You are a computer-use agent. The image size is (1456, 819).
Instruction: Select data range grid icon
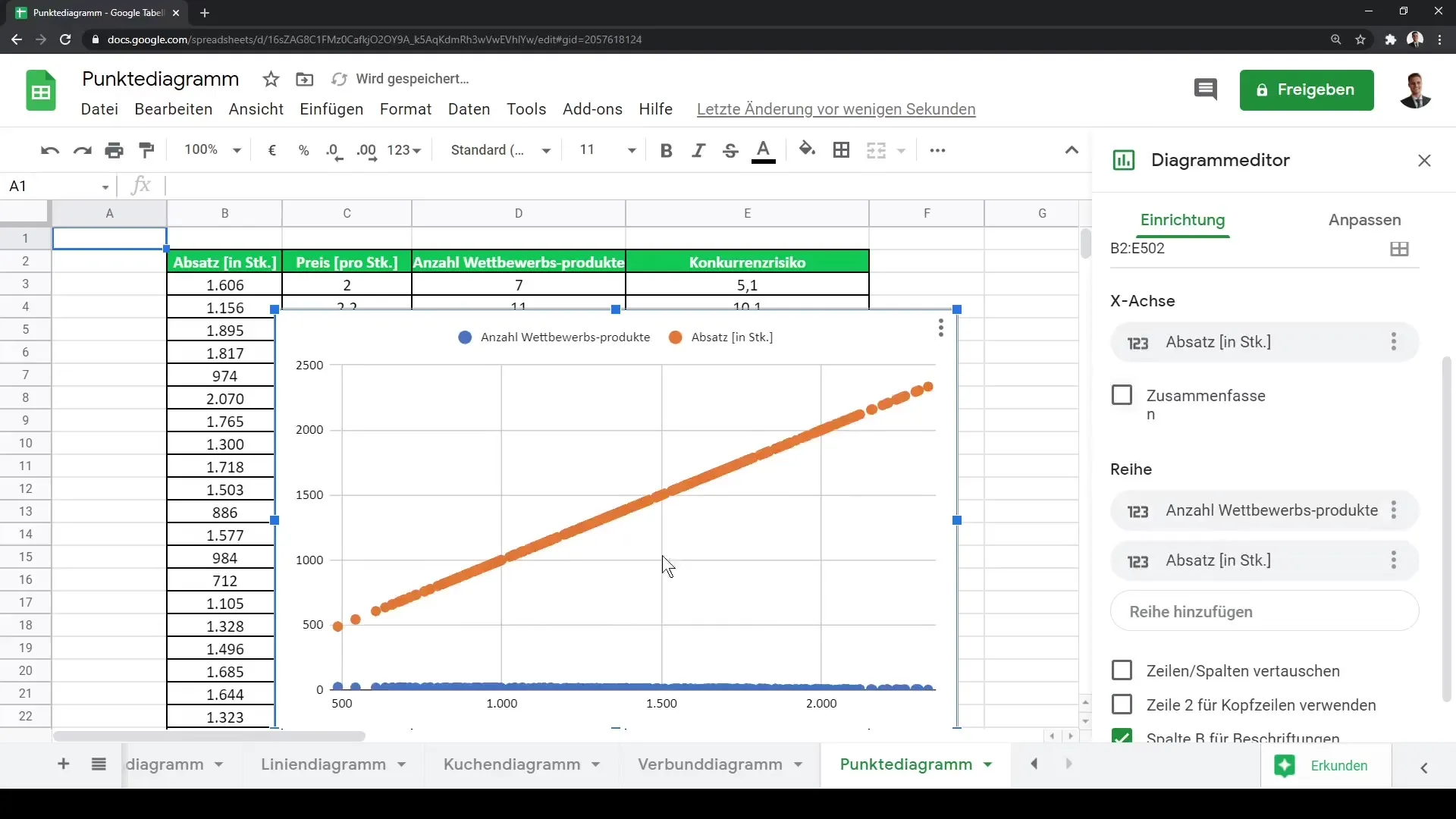1399,249
